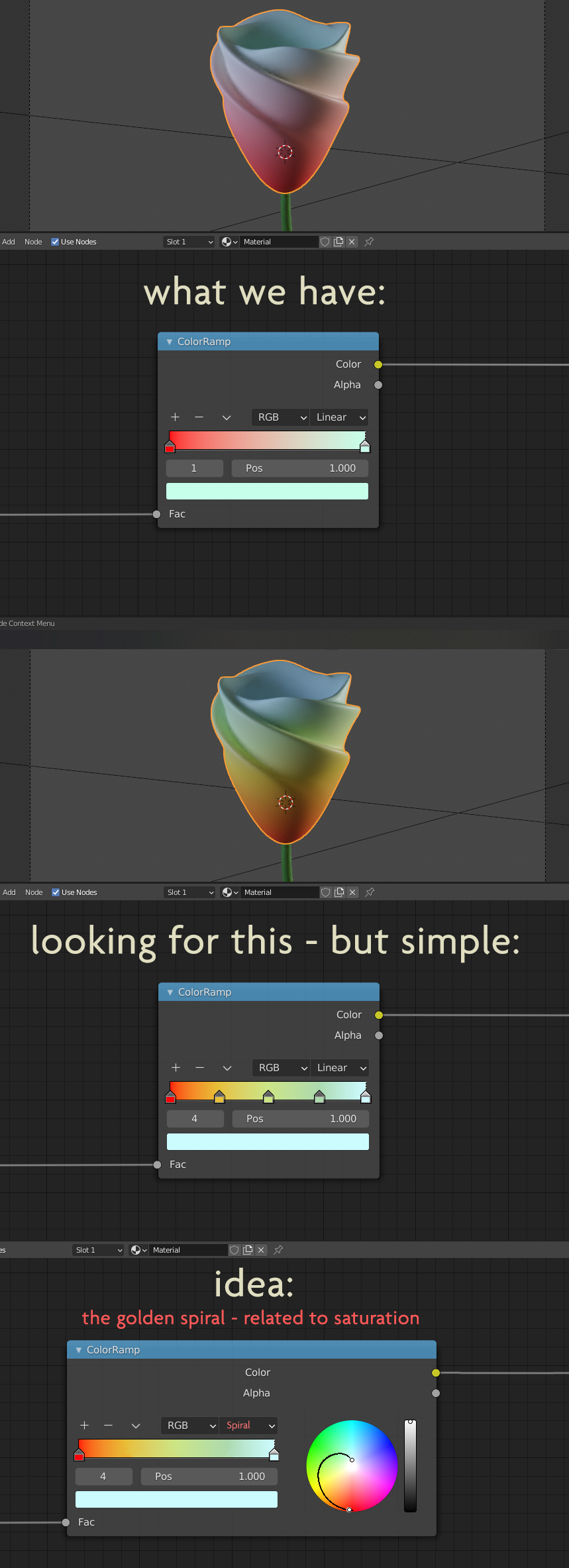Click the pale cyan color swatch in 'looking for this' ColorRamp
The image size is (569, 1568).
(x=268, y=1141)
